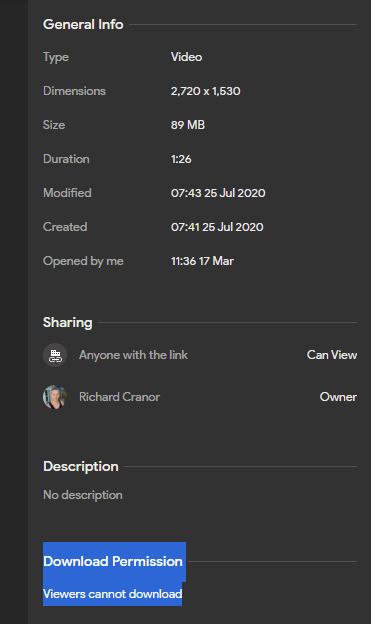Click the link icon beside Anyone with the link
Image resolution: width=371 pixels, height=624 pixels.
pos(55,355)
